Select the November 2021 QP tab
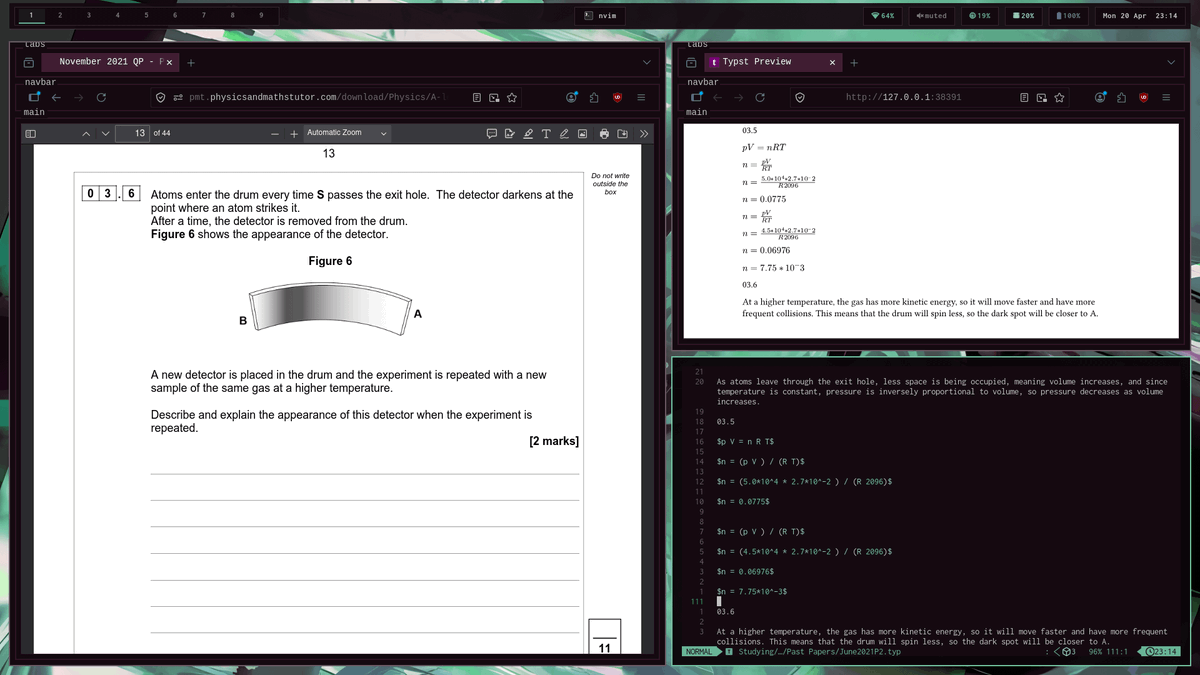The height and width of the screenshot is (675, 1200). point(110,61)
